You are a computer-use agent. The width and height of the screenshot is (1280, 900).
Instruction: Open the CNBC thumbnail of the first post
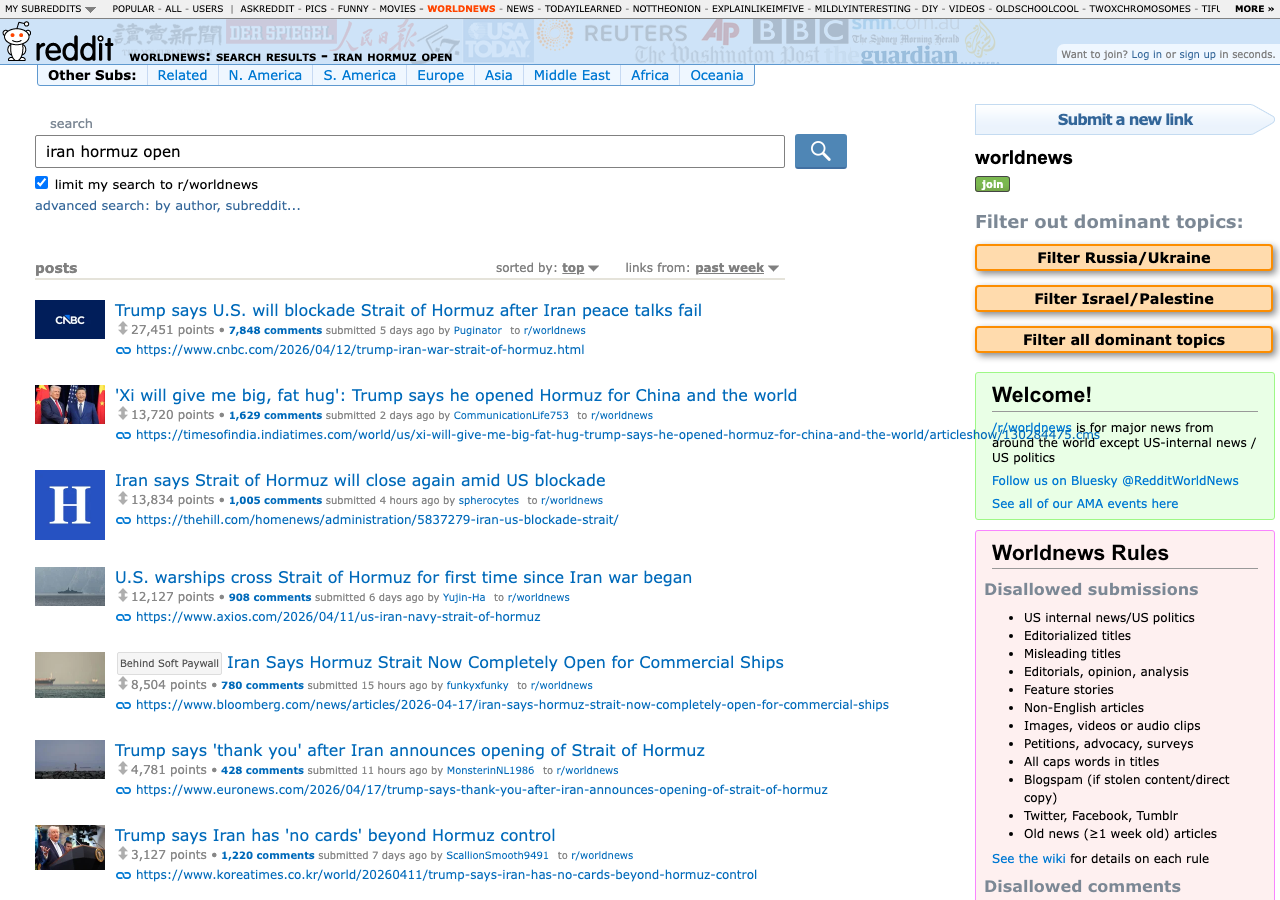click(x=70, y=320)
